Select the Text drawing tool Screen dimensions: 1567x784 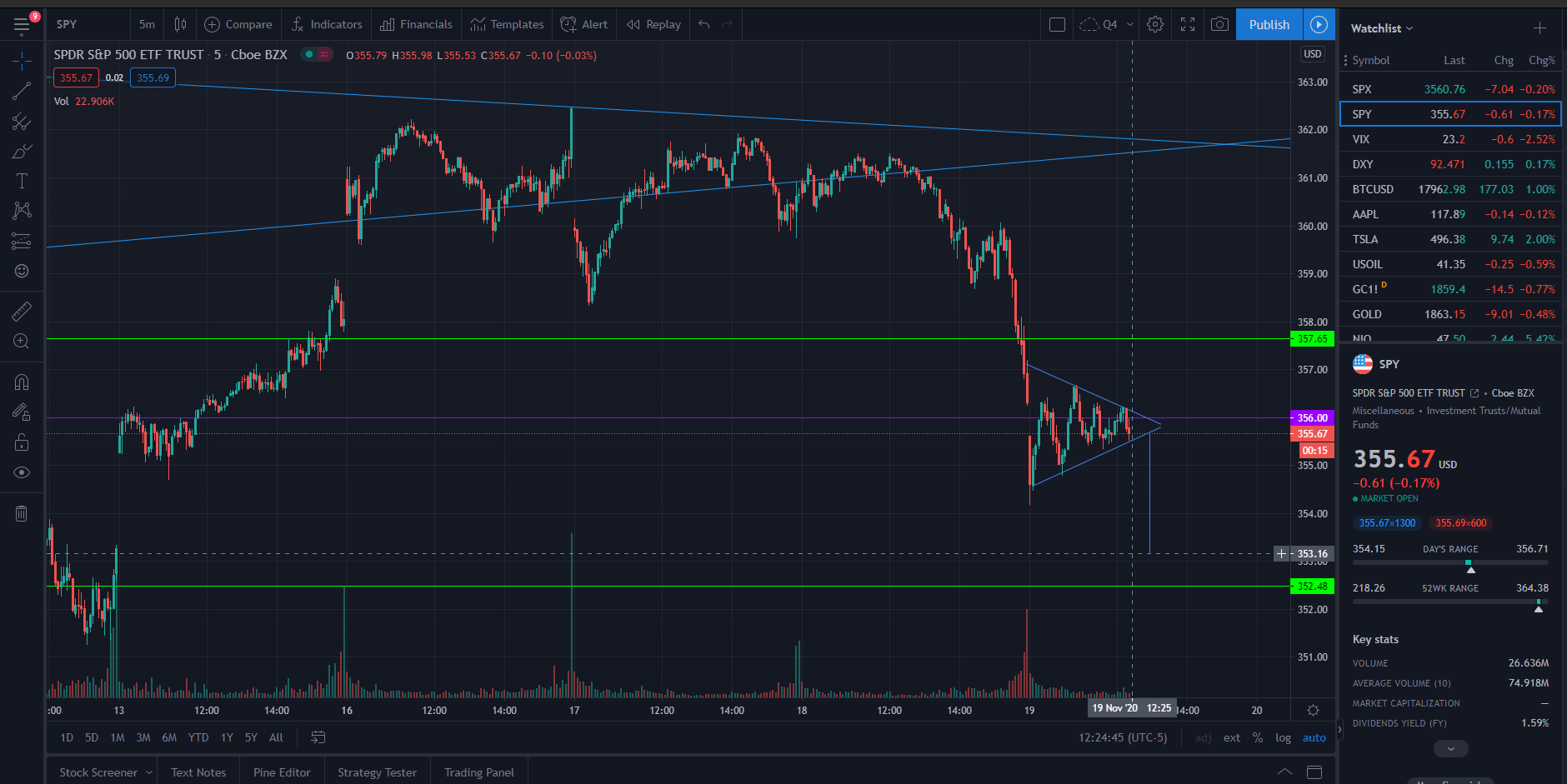coord(22,180)
